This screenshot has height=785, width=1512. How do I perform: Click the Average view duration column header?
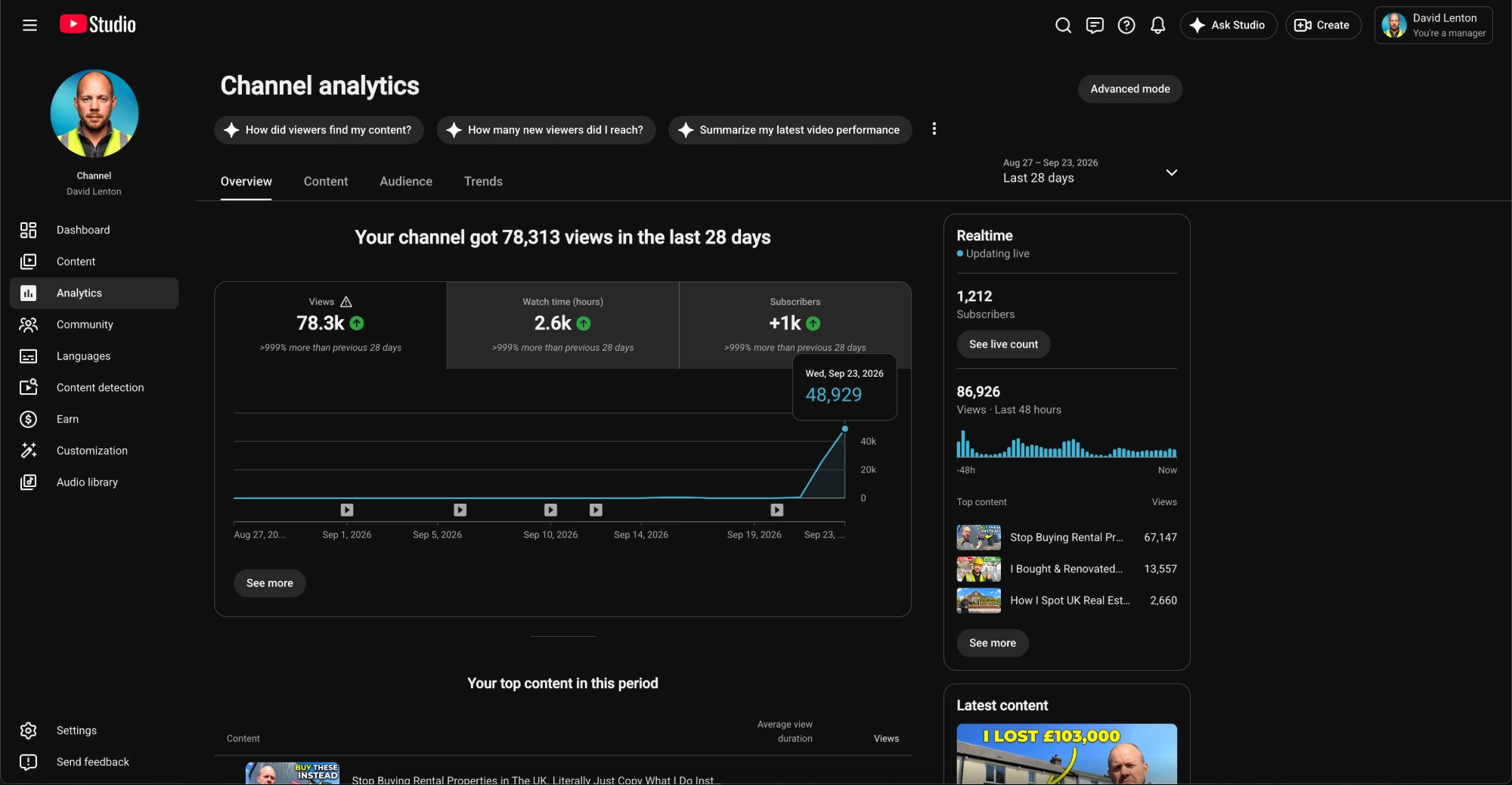[x=785, y=731]
